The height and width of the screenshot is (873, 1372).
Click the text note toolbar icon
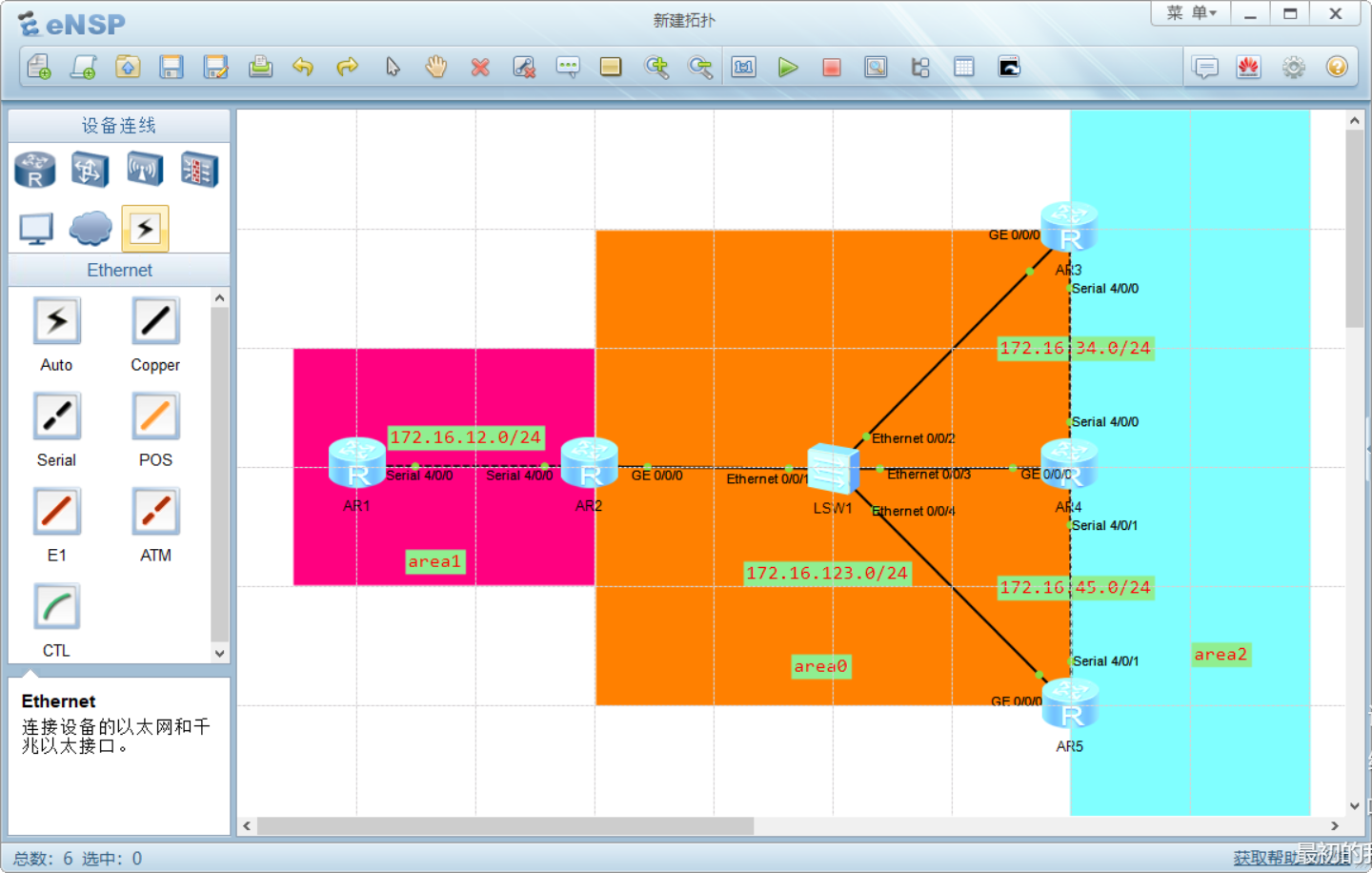(x=568, y=67)
